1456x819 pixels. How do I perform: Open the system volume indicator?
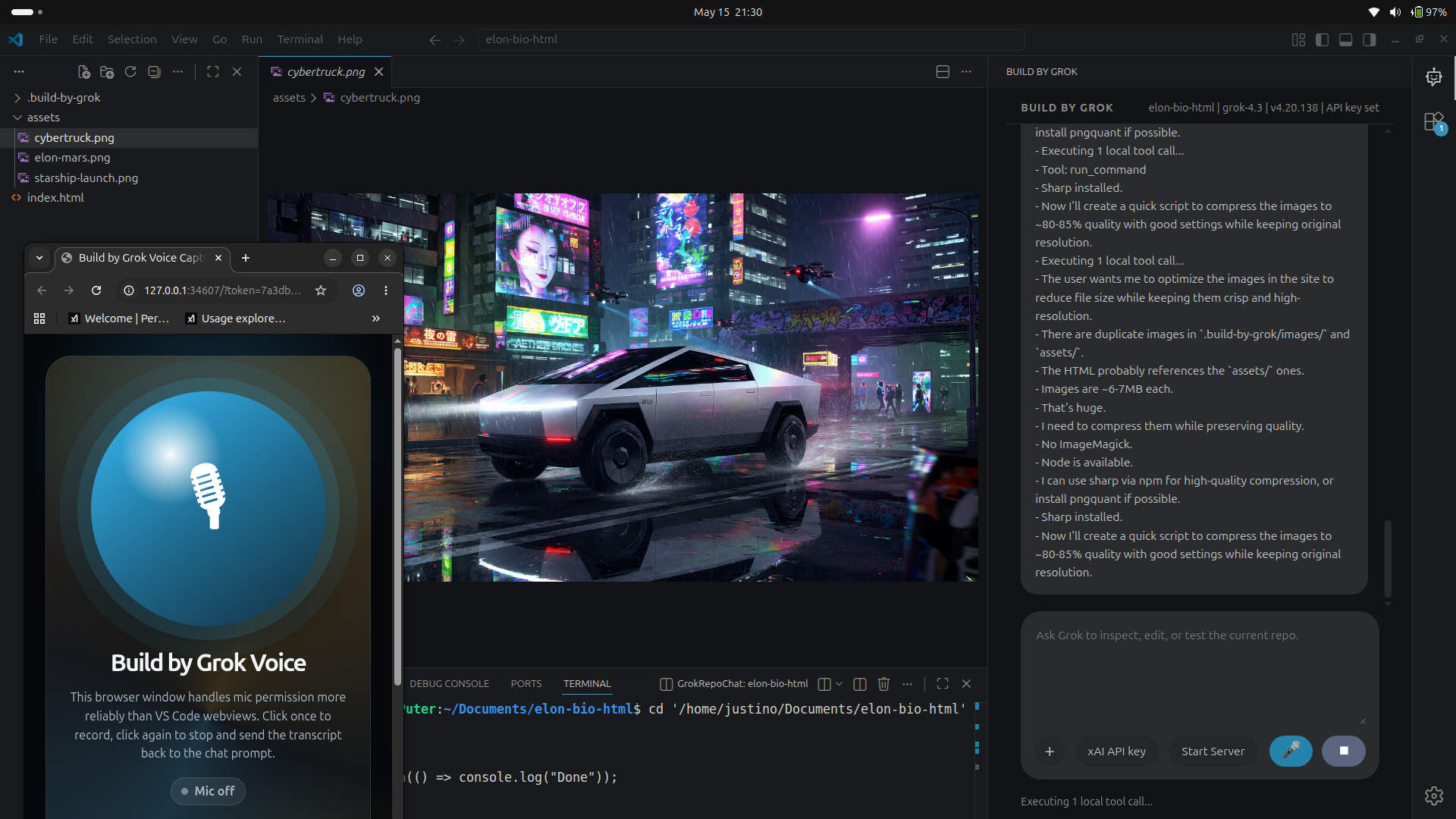[1395, 12]
